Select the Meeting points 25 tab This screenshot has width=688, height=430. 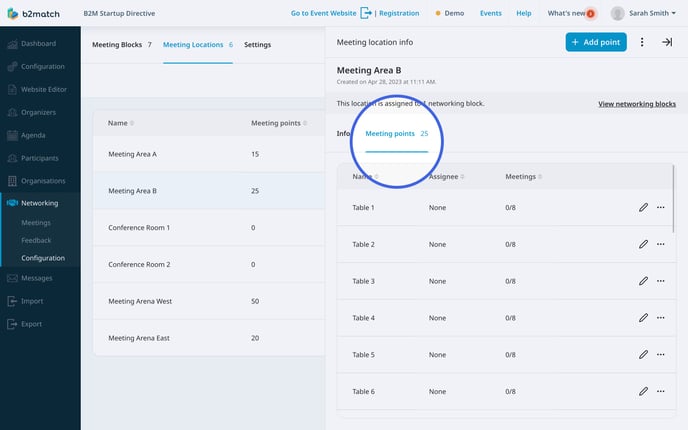tap(397, 134)
